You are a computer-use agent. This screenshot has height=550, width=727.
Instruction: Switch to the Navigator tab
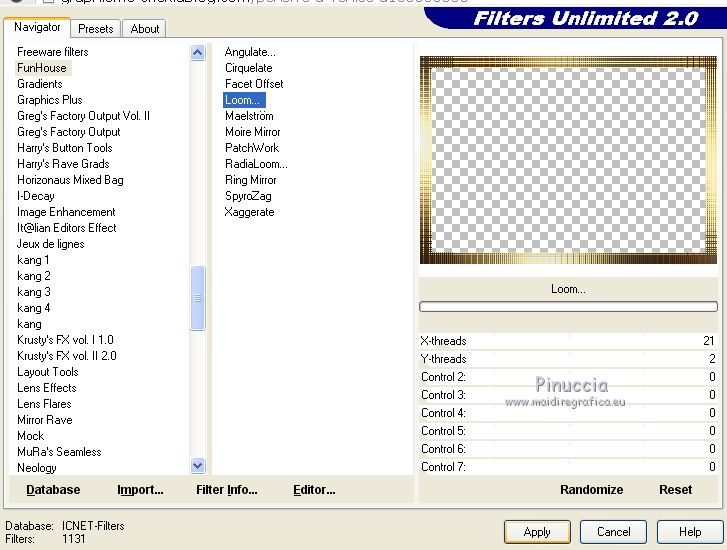tap(37, 27)
